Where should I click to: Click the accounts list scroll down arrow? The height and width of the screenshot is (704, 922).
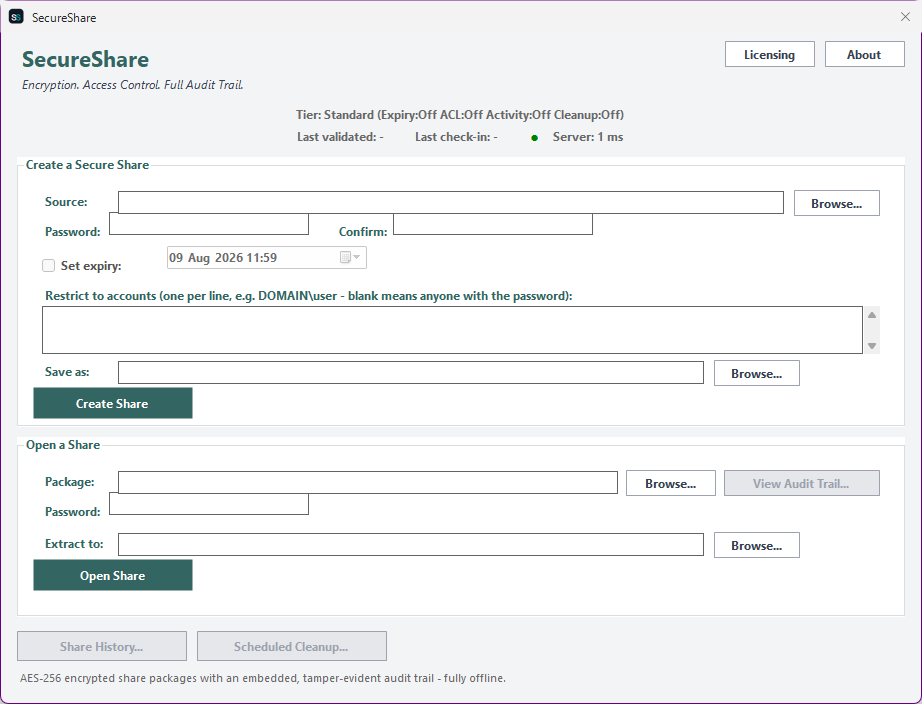pyautogui.click(x=872, y=346)
